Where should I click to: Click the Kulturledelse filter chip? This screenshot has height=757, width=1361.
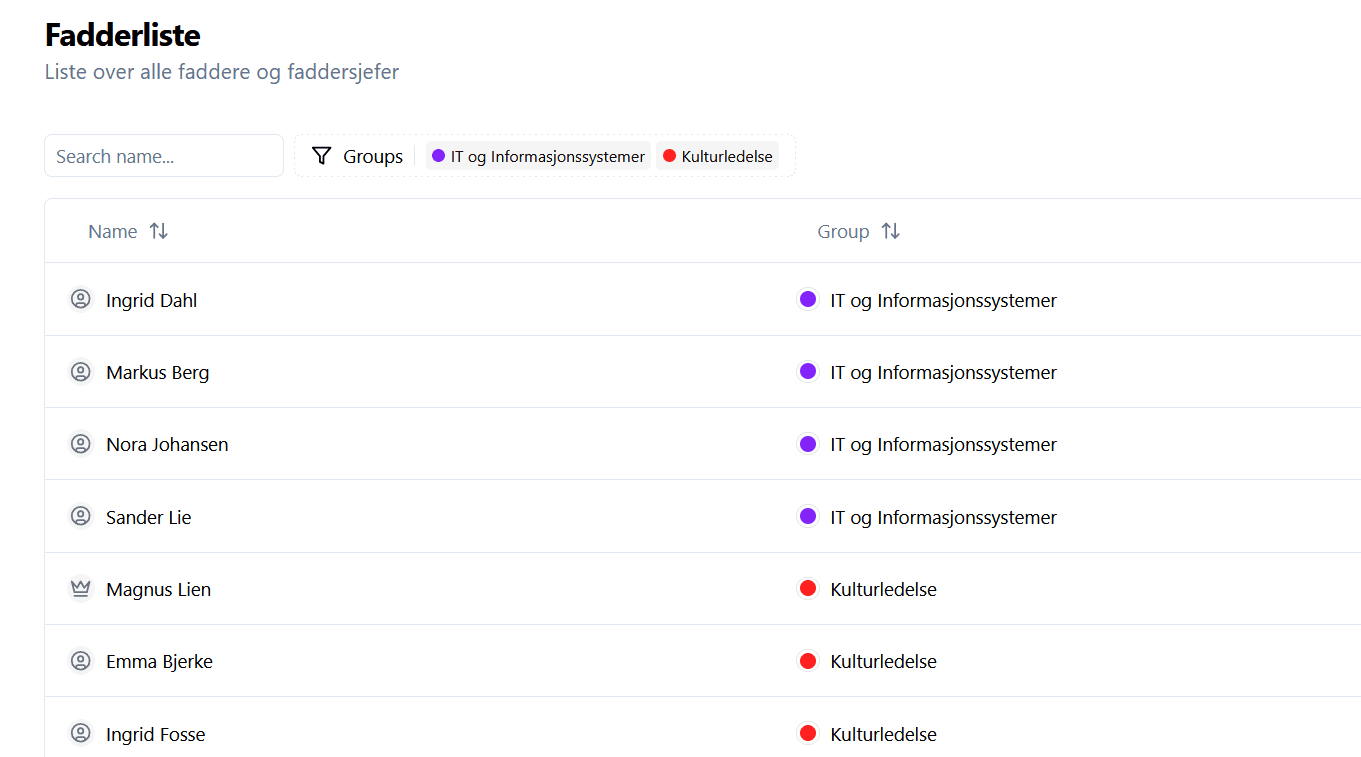[x=717, y=156]
